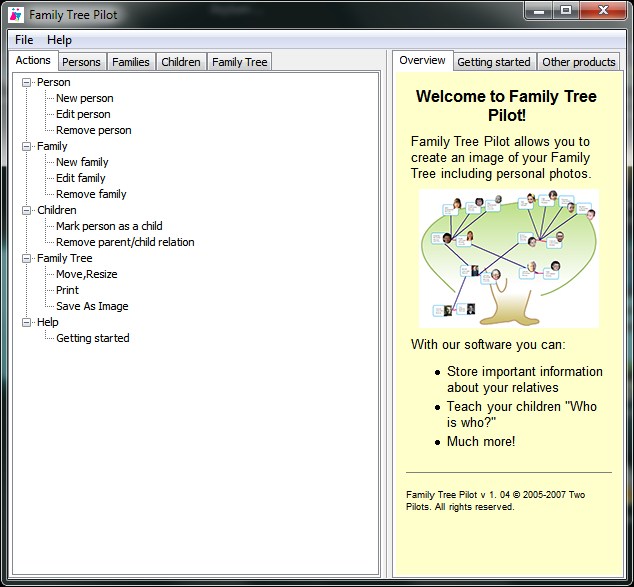Open the Getting started tab

click(x=494, y=62)
